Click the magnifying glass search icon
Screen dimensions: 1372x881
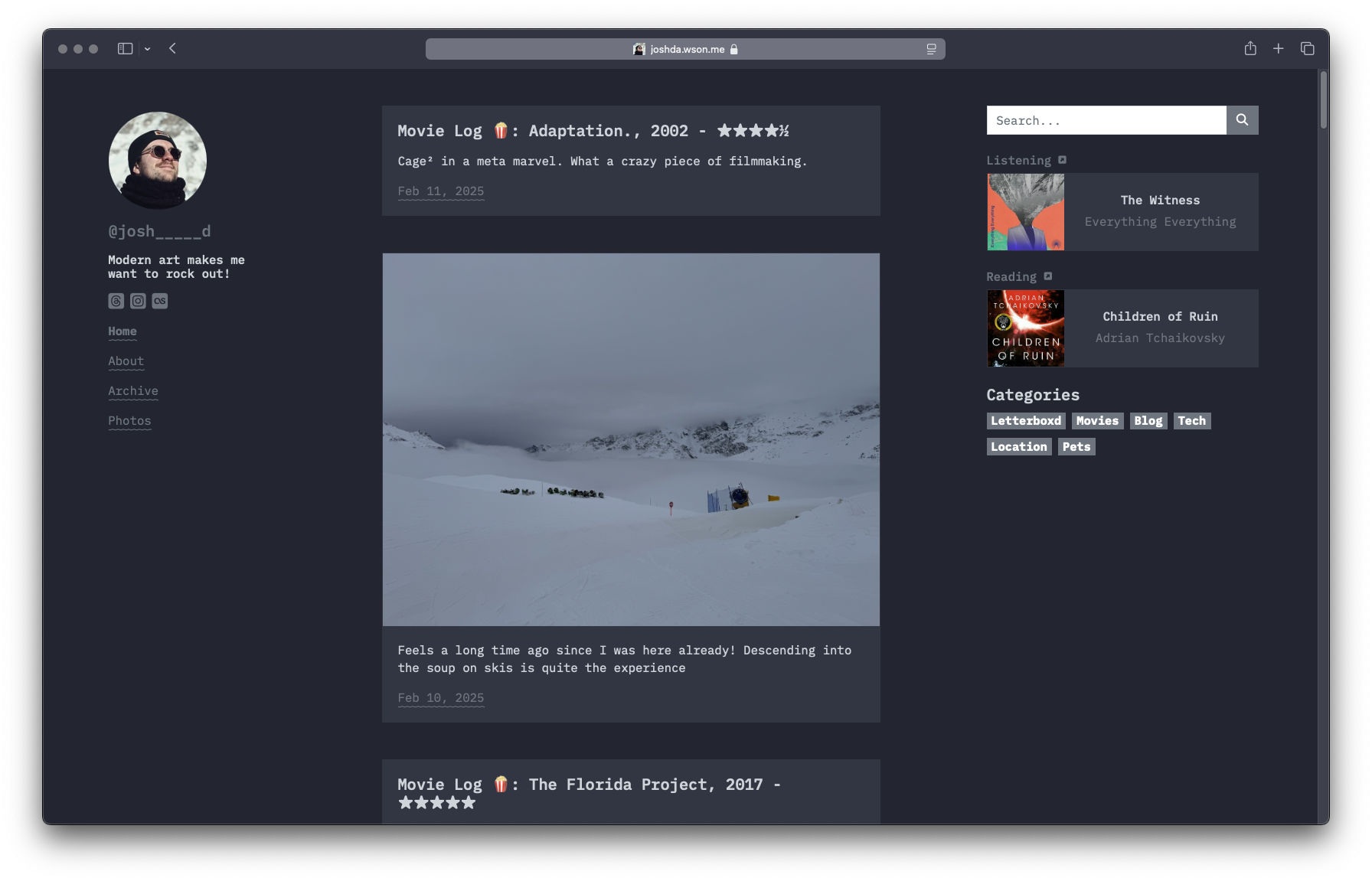1242,120
